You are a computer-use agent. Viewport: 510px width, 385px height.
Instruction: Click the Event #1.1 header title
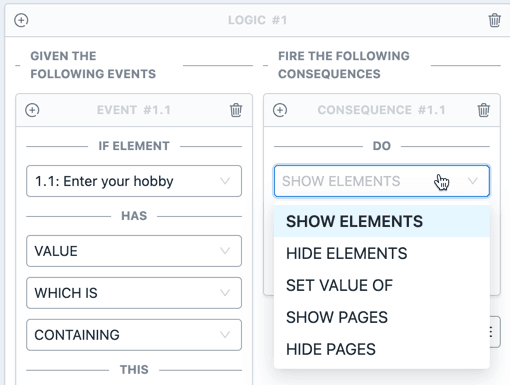134,110
